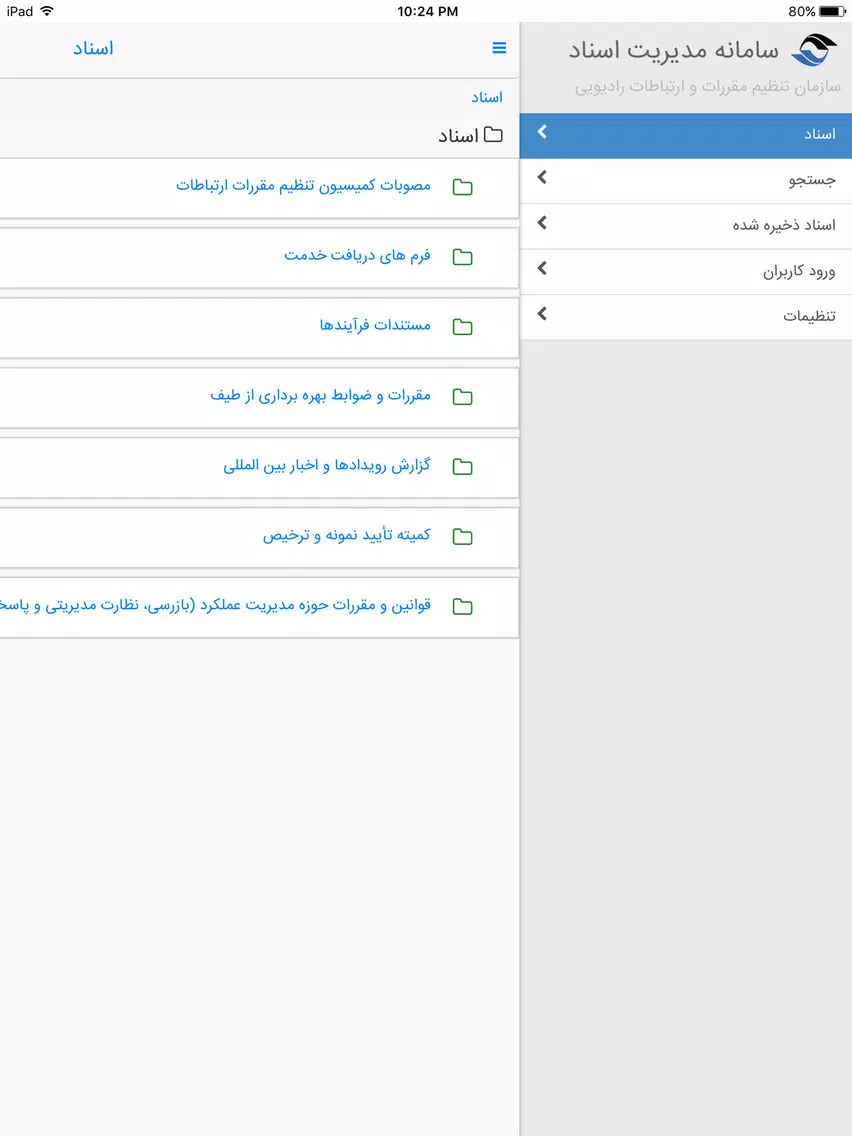Click سازمان تنظیم مقررات و ارتباطات رادیویی subtitle
Viewport: 852px width, 1136px height.
(x=708, y=87)
